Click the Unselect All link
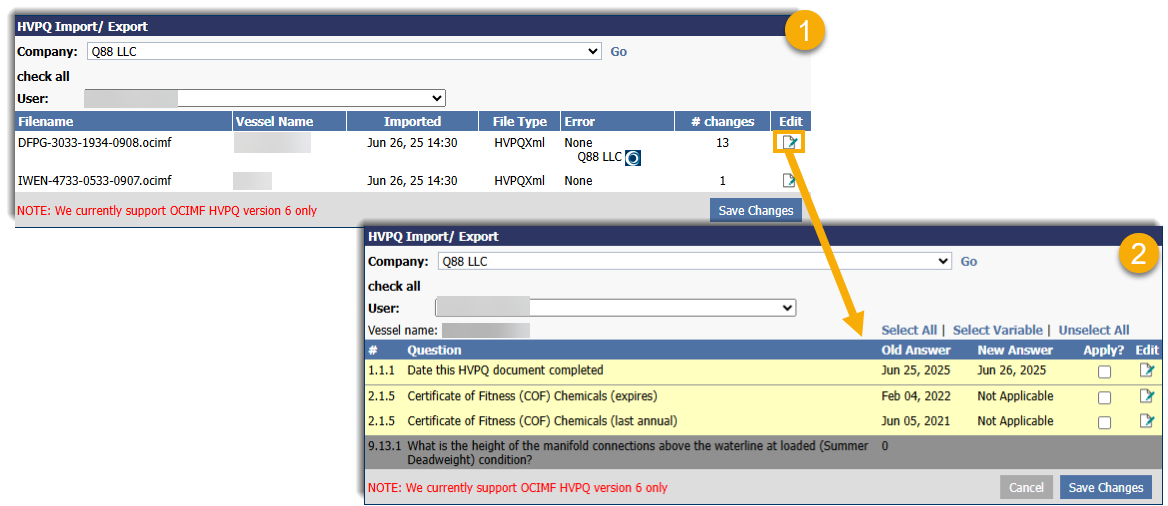 [1093, 330]
